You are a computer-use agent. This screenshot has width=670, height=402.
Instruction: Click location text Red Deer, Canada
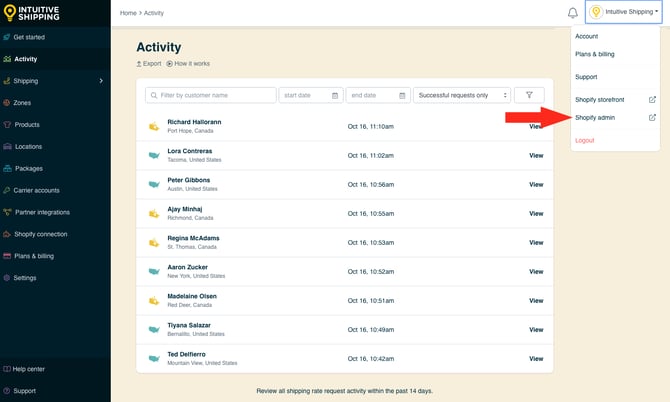click(x=190, y=305)
